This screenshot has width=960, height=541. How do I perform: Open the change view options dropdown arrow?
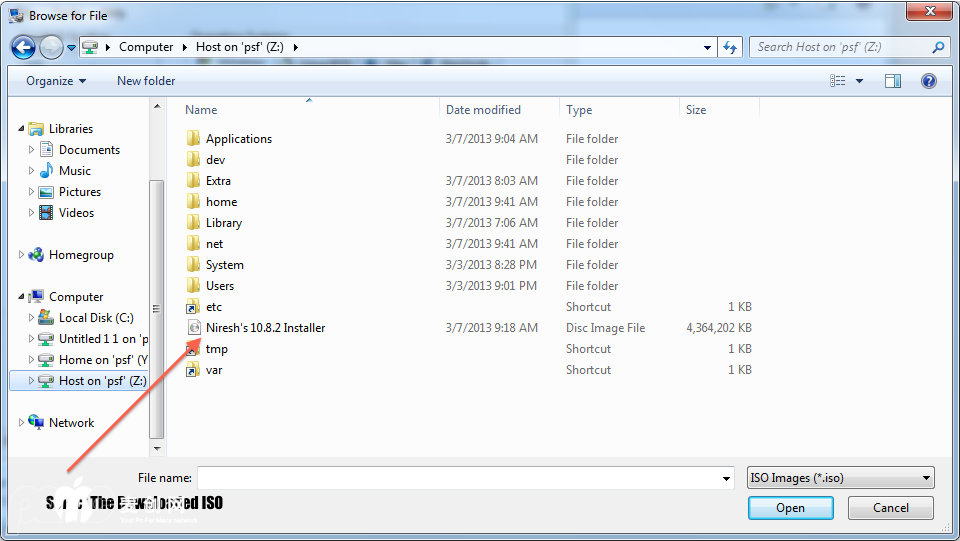859,81
